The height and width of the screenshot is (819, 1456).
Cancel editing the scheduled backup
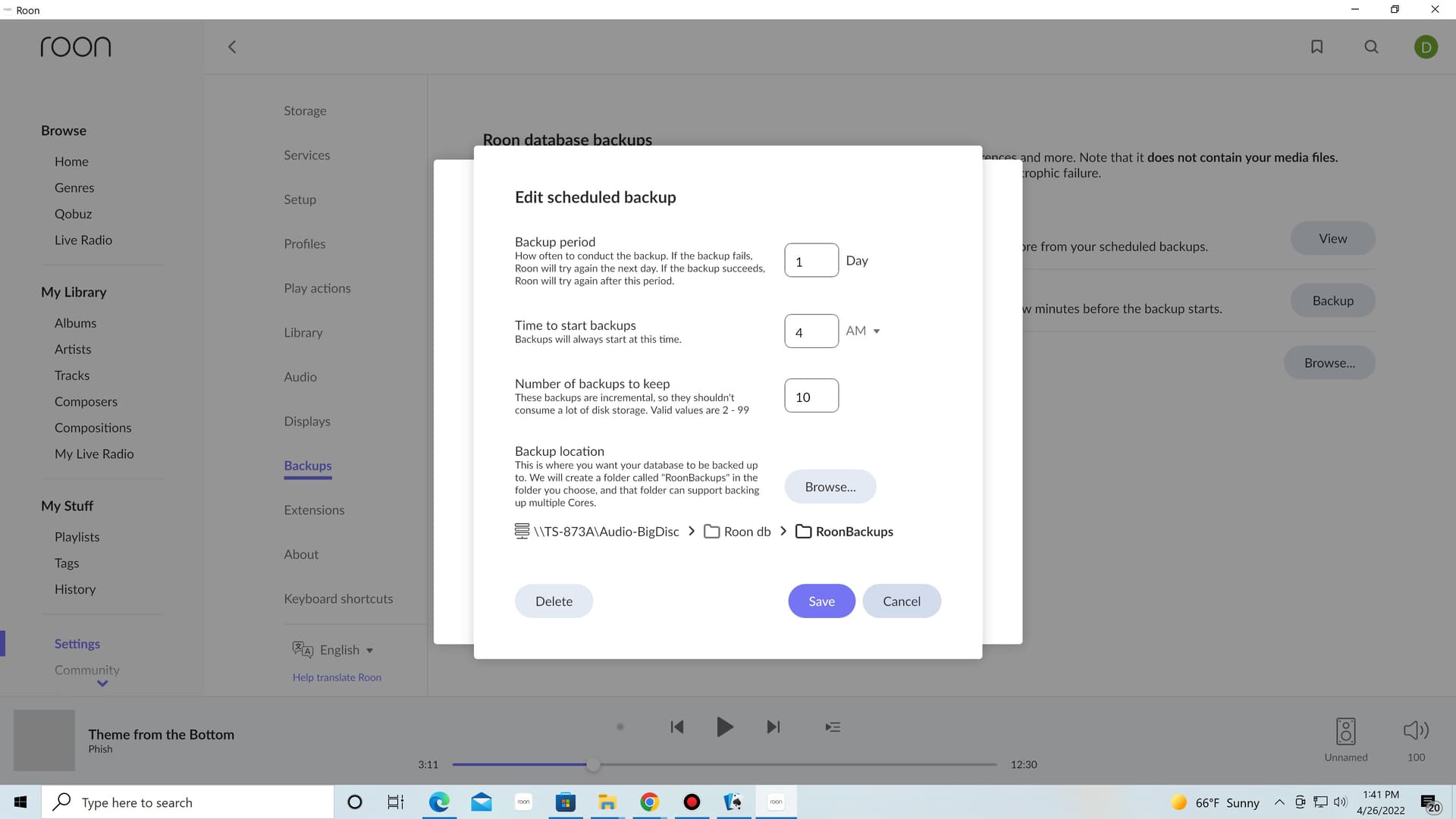(902, 601)
